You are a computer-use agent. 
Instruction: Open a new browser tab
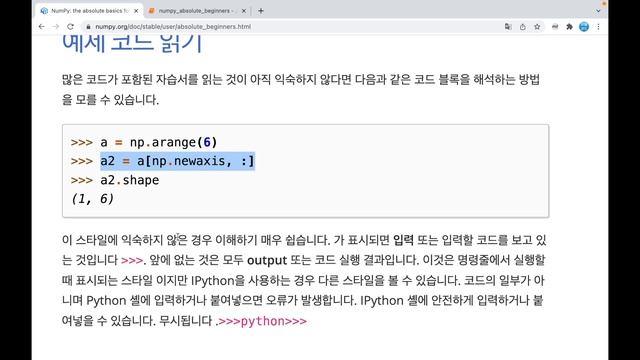(261, 11)
